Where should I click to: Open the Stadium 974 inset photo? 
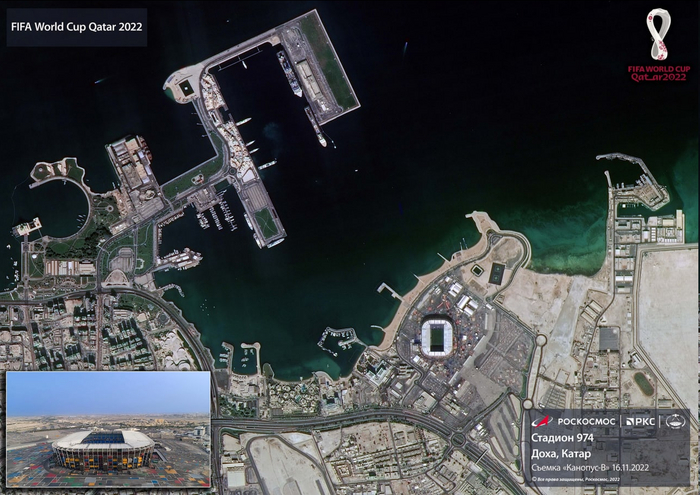tap(108, 429)
